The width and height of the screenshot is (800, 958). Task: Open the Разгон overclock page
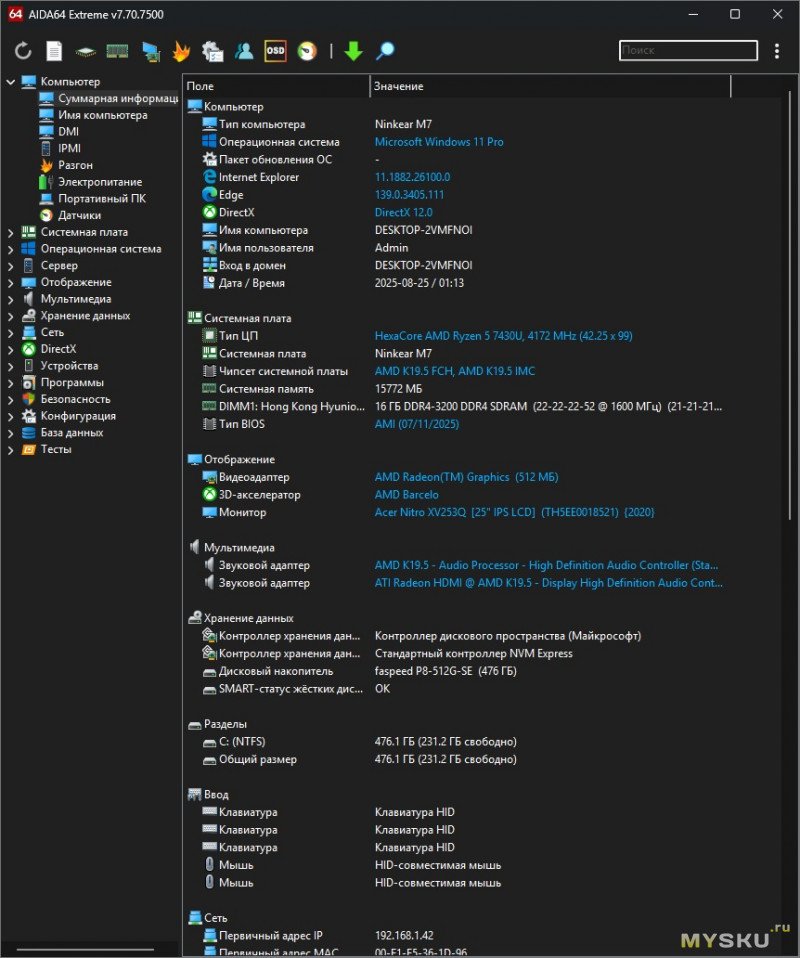pos(75,165)
